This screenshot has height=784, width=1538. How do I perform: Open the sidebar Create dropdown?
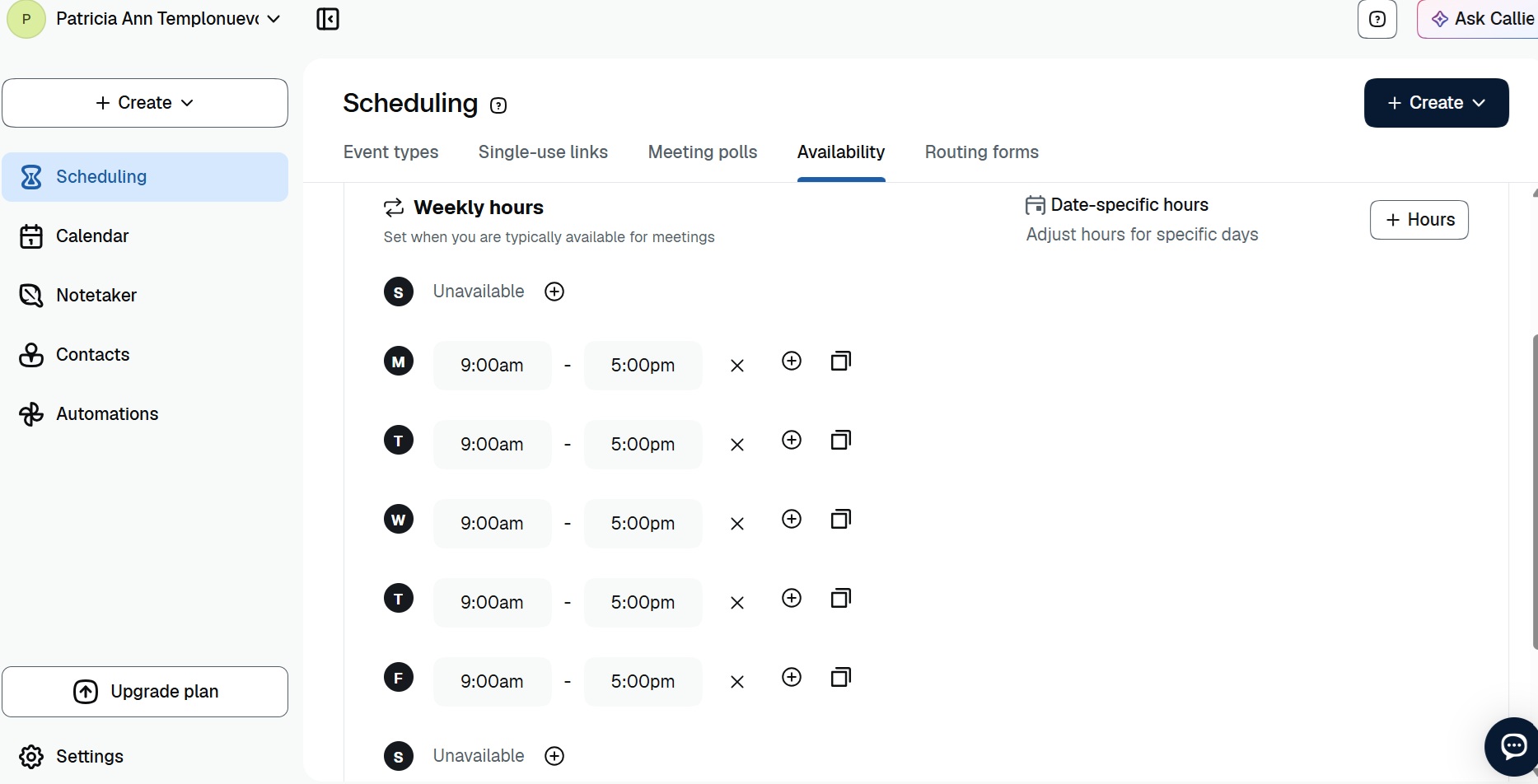coord(145,103)
